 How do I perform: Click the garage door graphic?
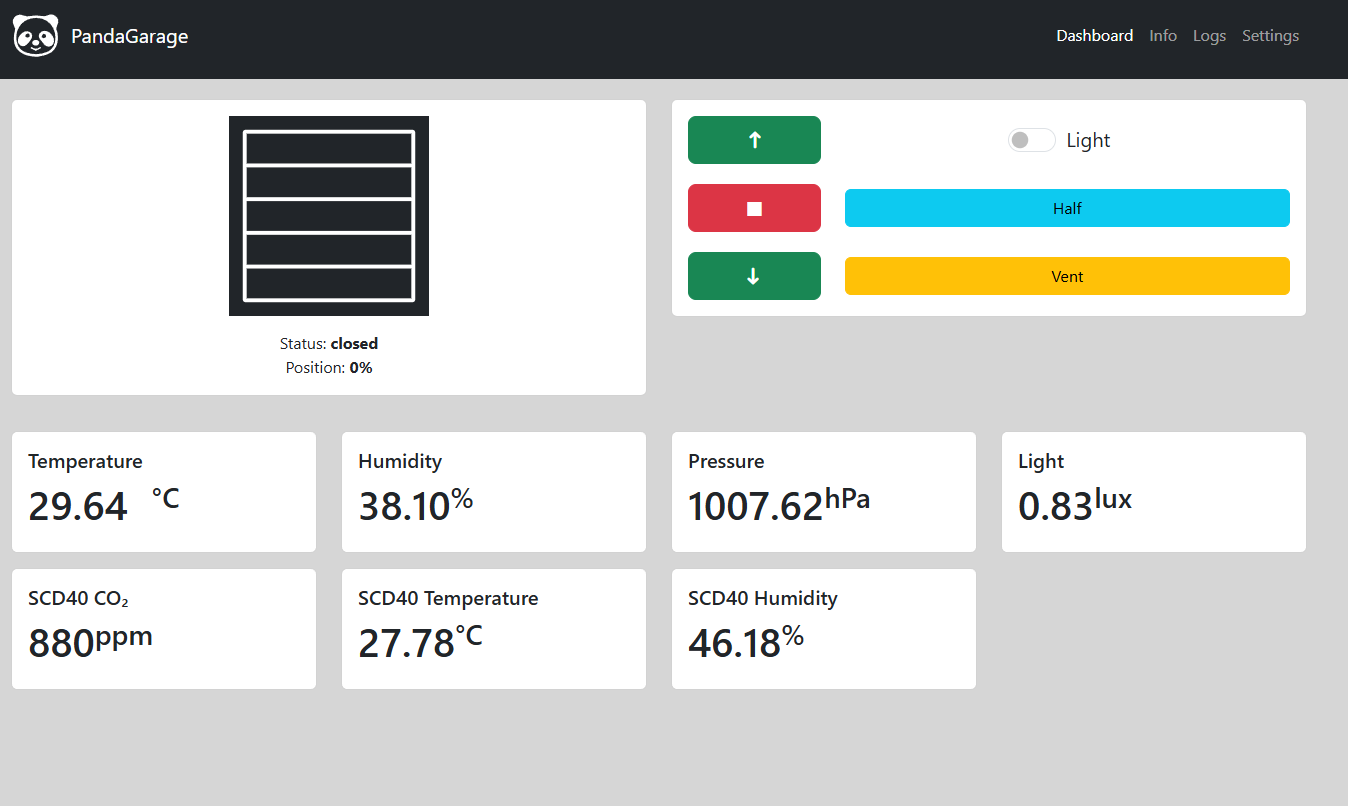pos(329,216)
